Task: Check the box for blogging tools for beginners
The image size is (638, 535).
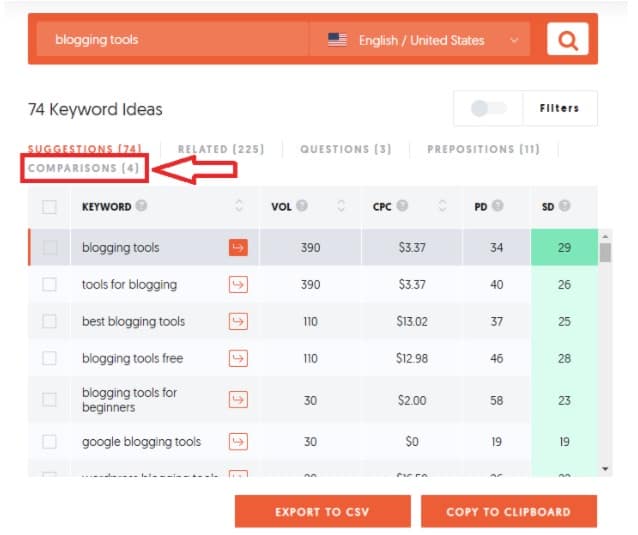Action: pyautogui.click(x=49, y=400)
